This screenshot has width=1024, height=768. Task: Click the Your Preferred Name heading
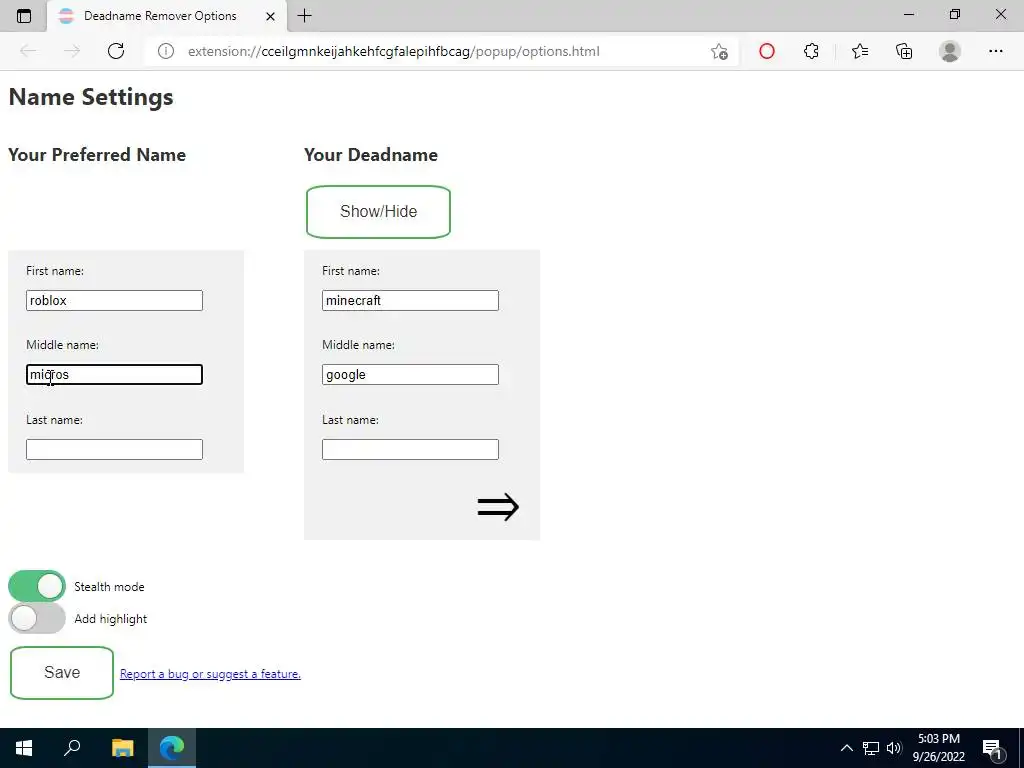97,155
